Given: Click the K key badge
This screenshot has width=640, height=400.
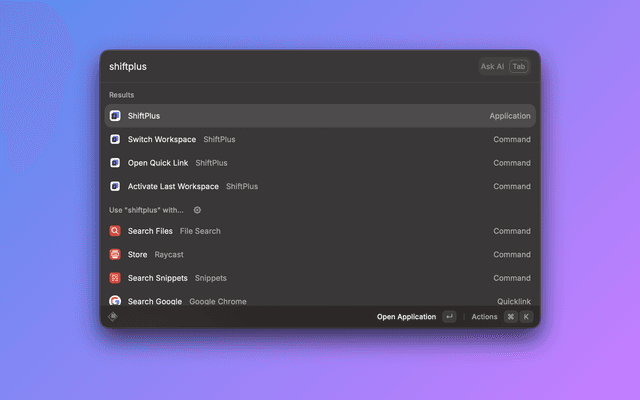Looking at the screenshot, I should pyautogui.click(x=526, y=317).
